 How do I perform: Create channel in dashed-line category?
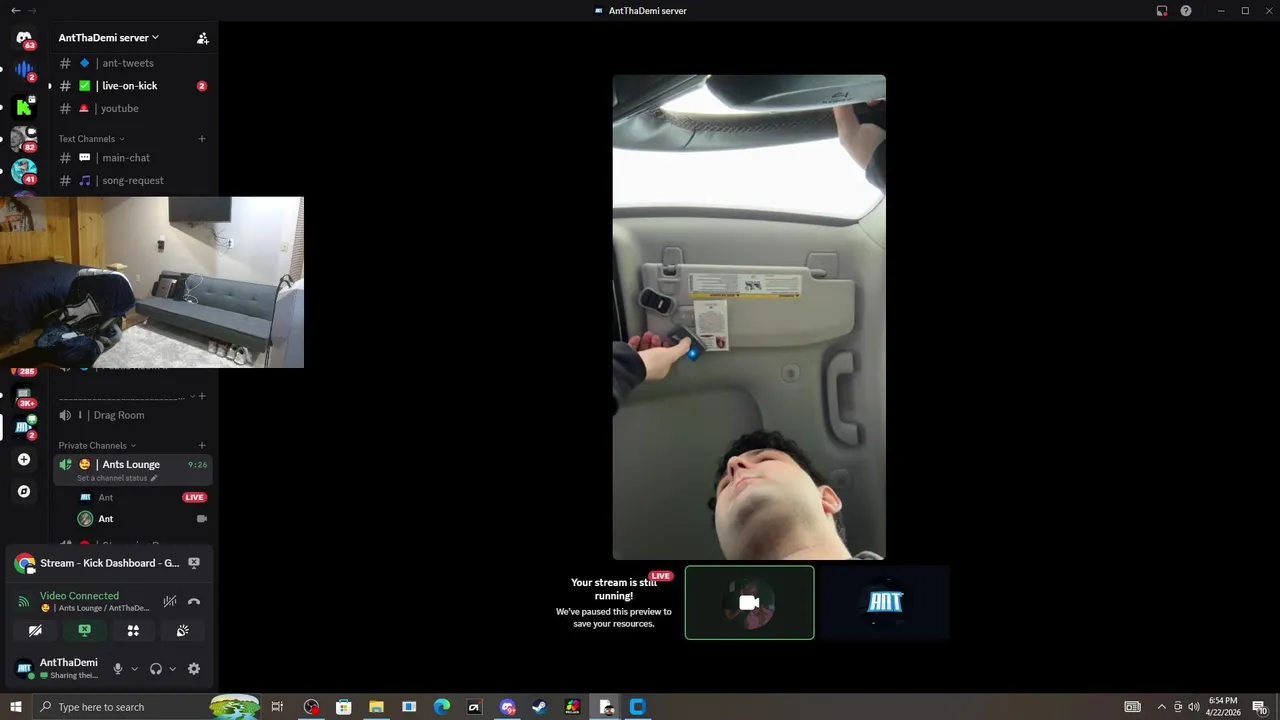[202, 396]
